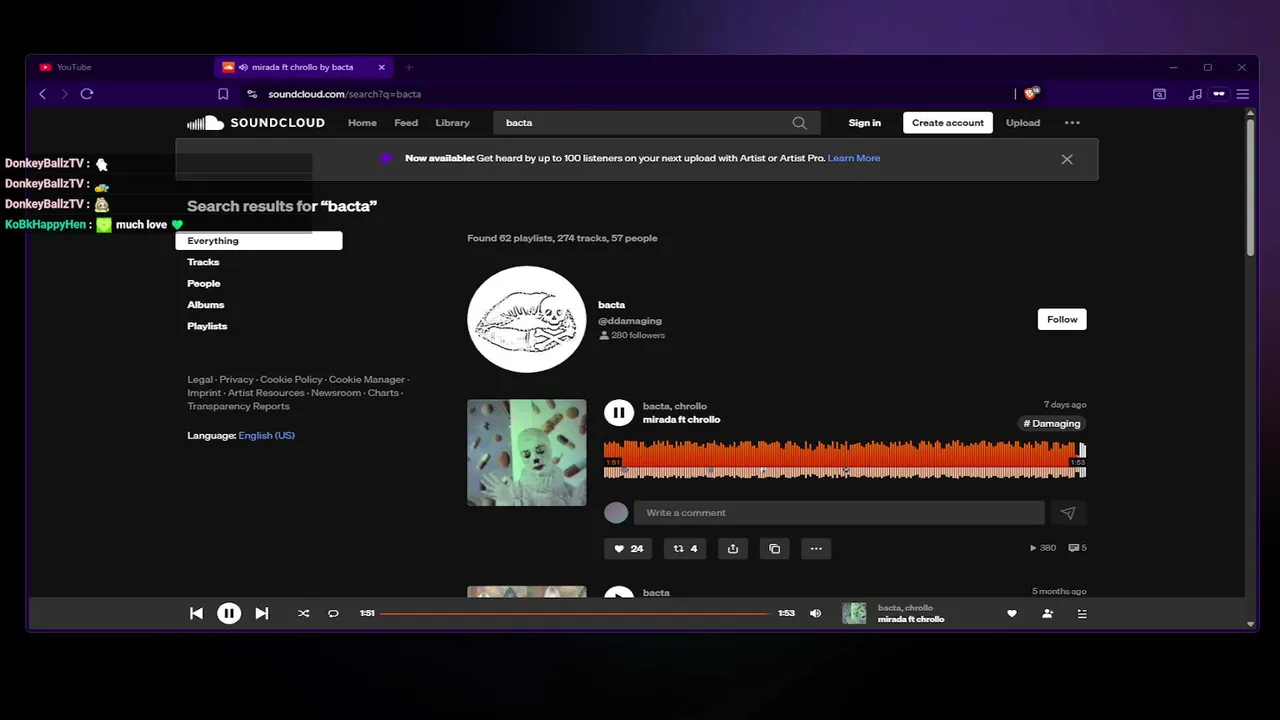Image resolution: width=1280 pixels, height=720 pixels.
Task: Toggle repeat in the player bar
Action: 333,613
